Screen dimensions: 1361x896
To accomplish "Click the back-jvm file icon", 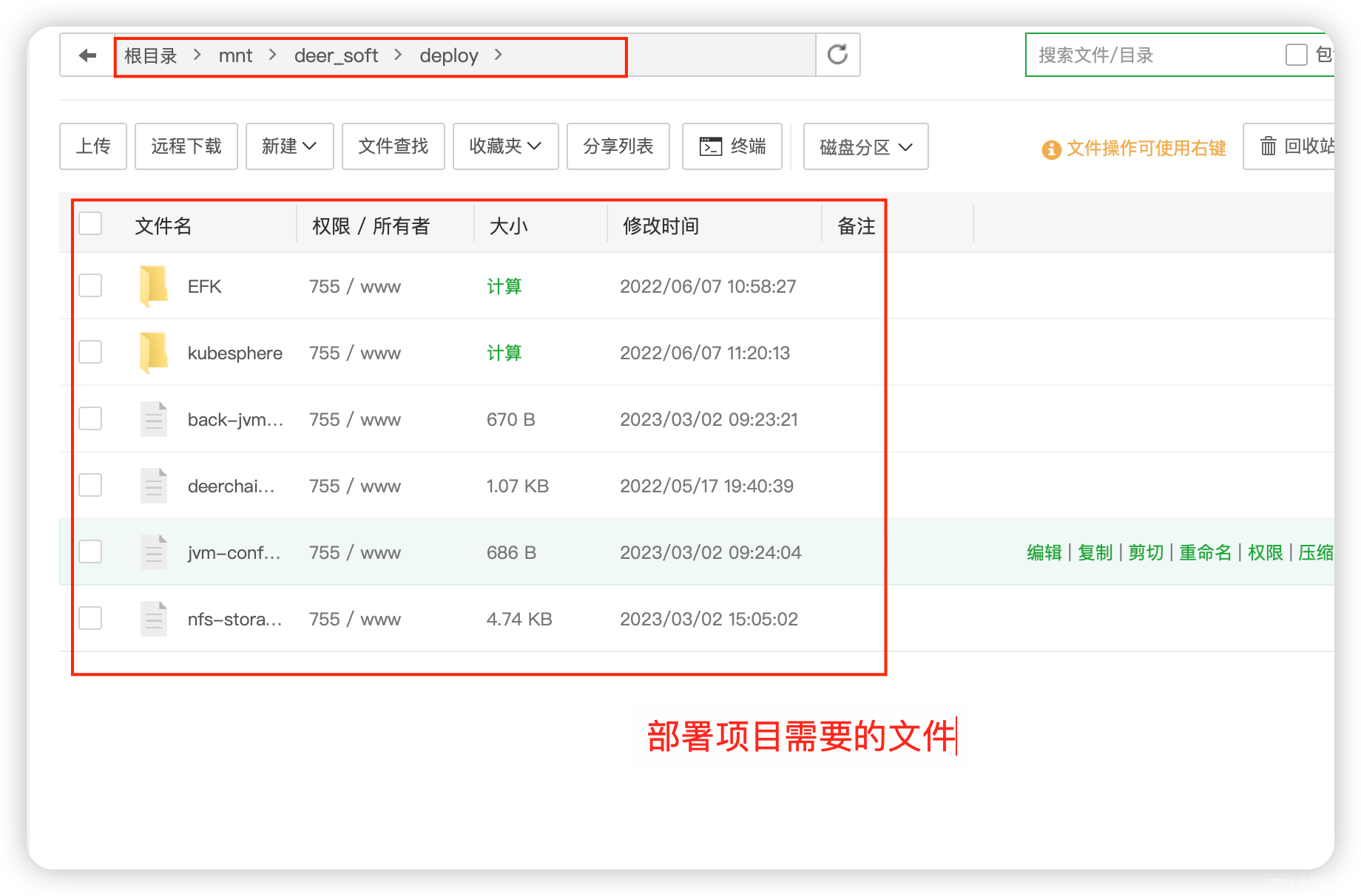I will click(x=153, y=419).
